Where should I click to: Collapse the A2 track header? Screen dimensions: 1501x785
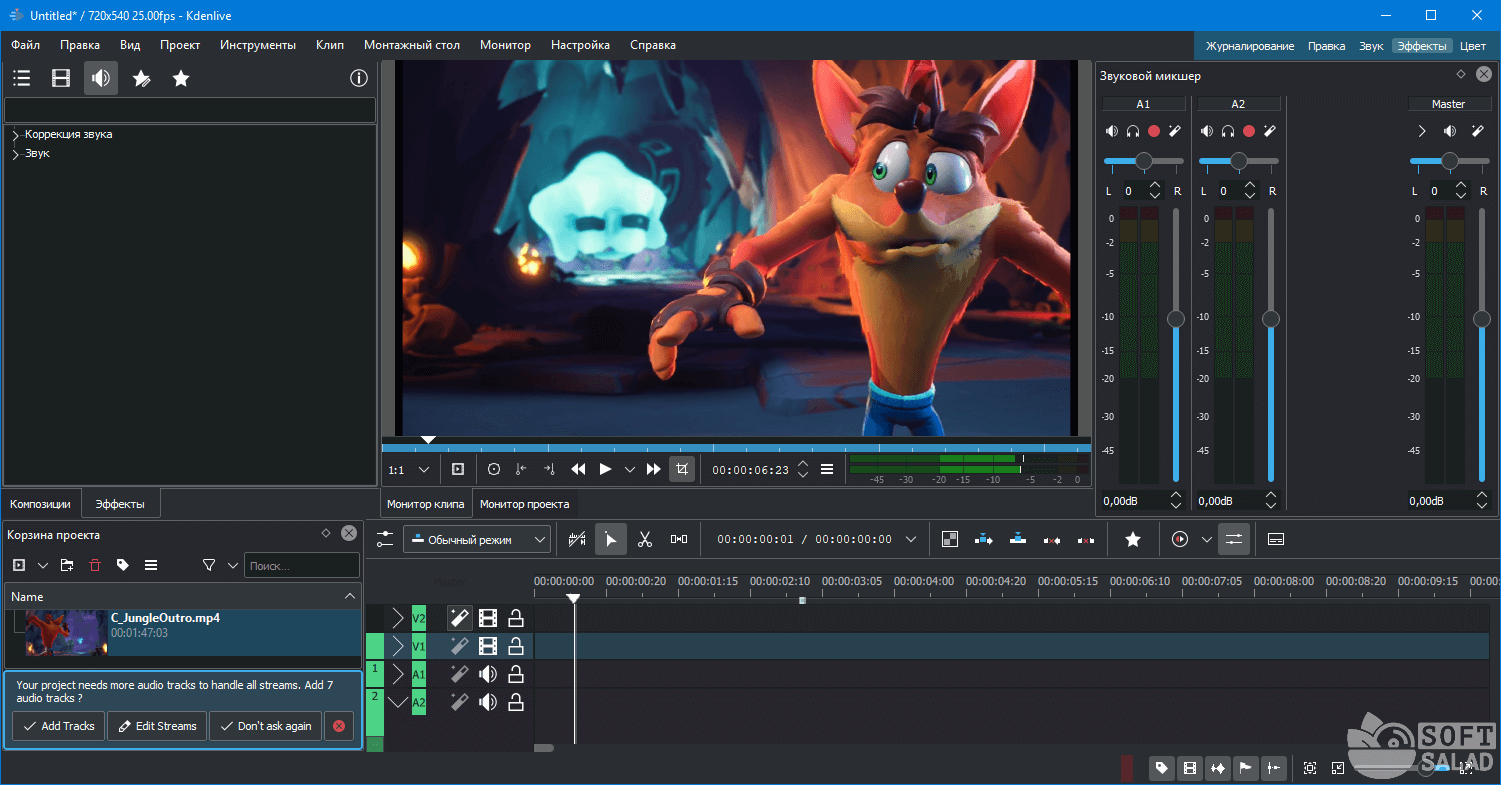[x=398, y=702]
